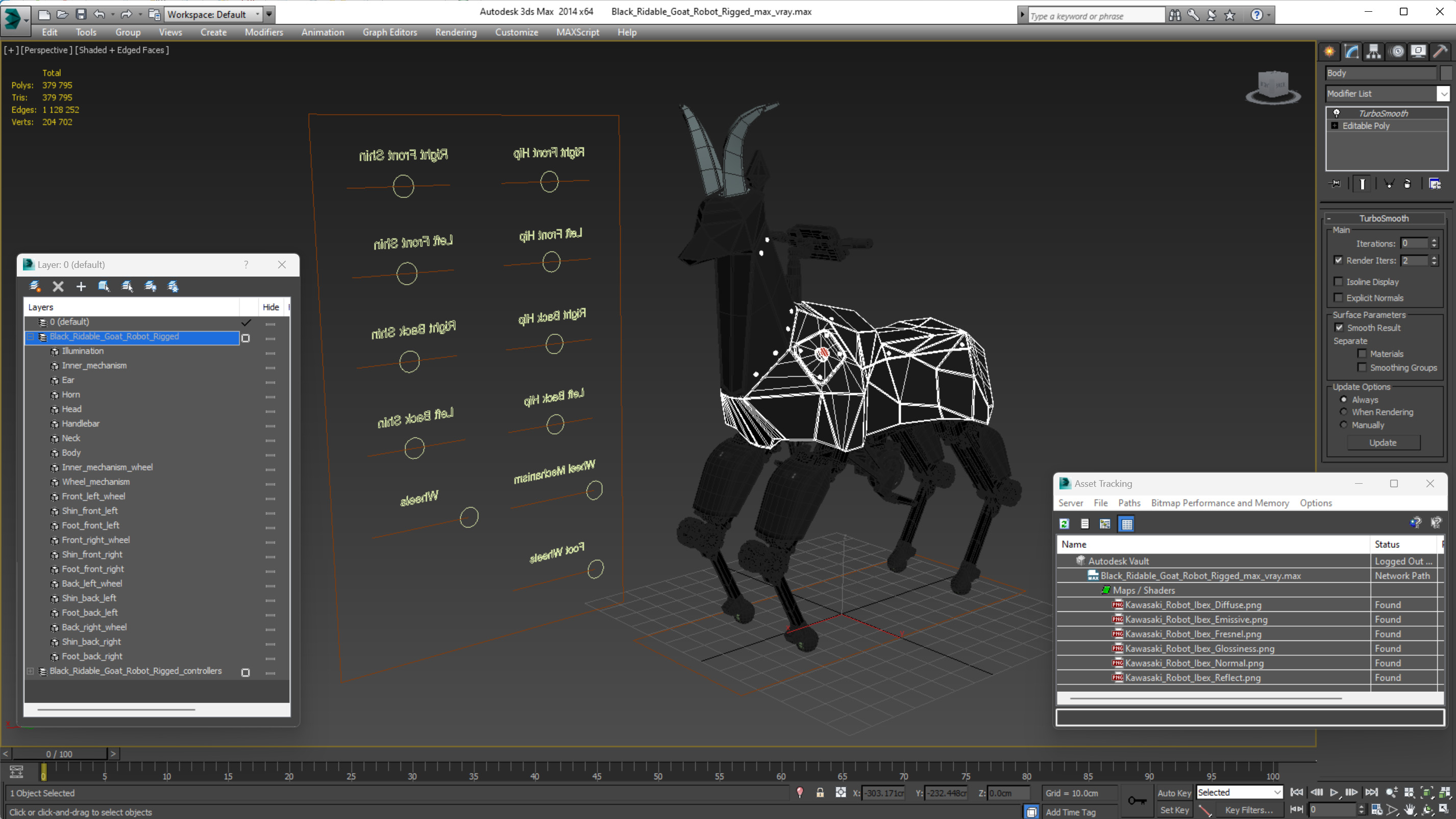Open the Help icon dropdown arrow

(1270, 15)
